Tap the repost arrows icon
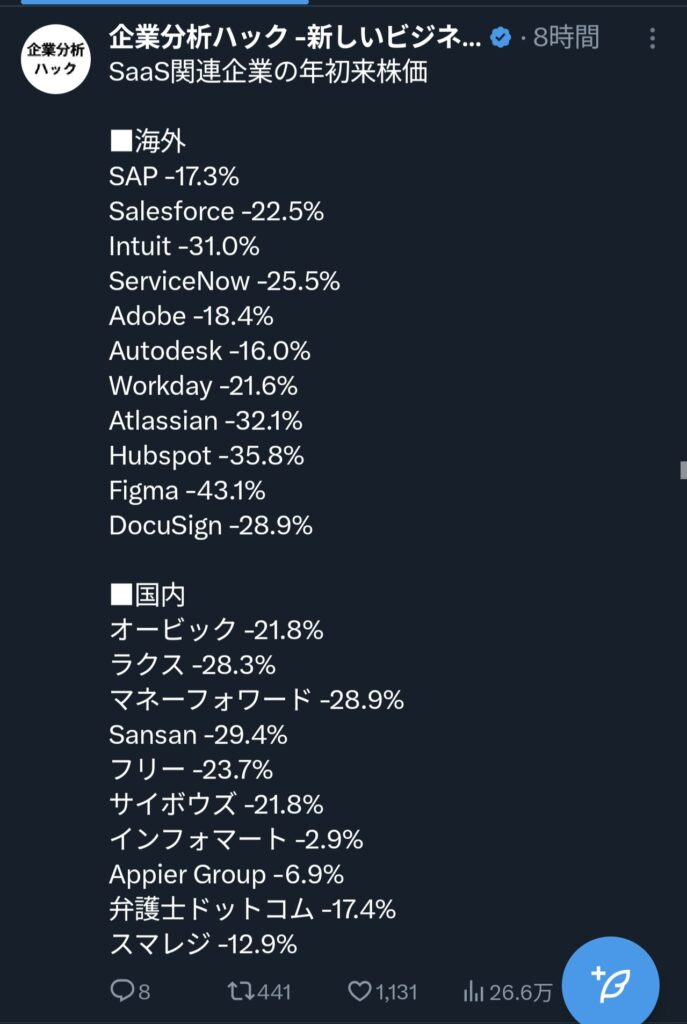This screenshot has width=687, height=1024. (x=240, y=991)
